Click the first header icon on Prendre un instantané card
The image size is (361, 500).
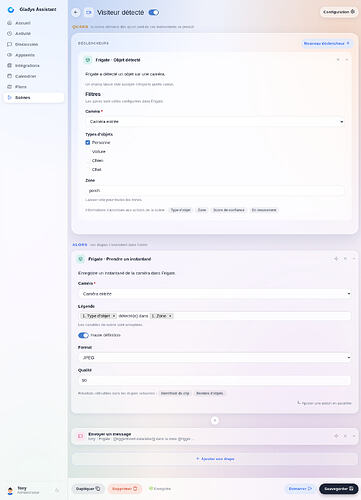point(336,259)
